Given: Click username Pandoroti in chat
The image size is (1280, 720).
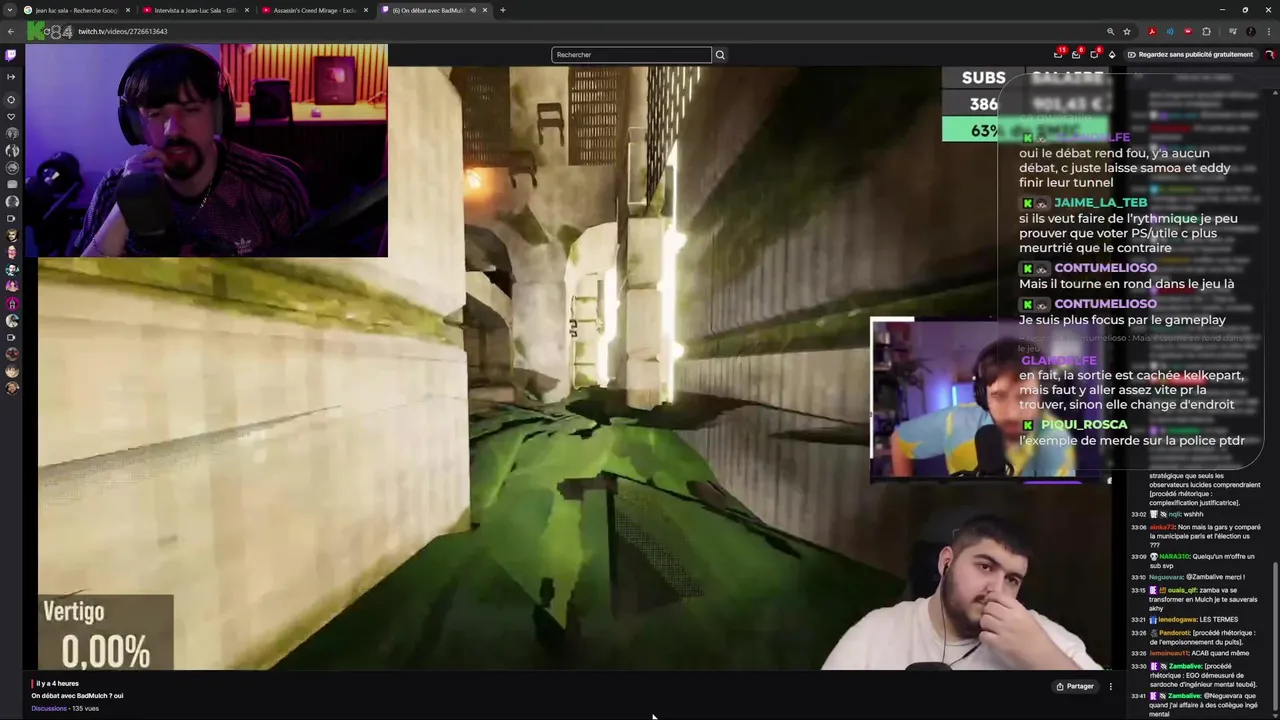Looking at the screenshot, I should (x=1176, y=633).
